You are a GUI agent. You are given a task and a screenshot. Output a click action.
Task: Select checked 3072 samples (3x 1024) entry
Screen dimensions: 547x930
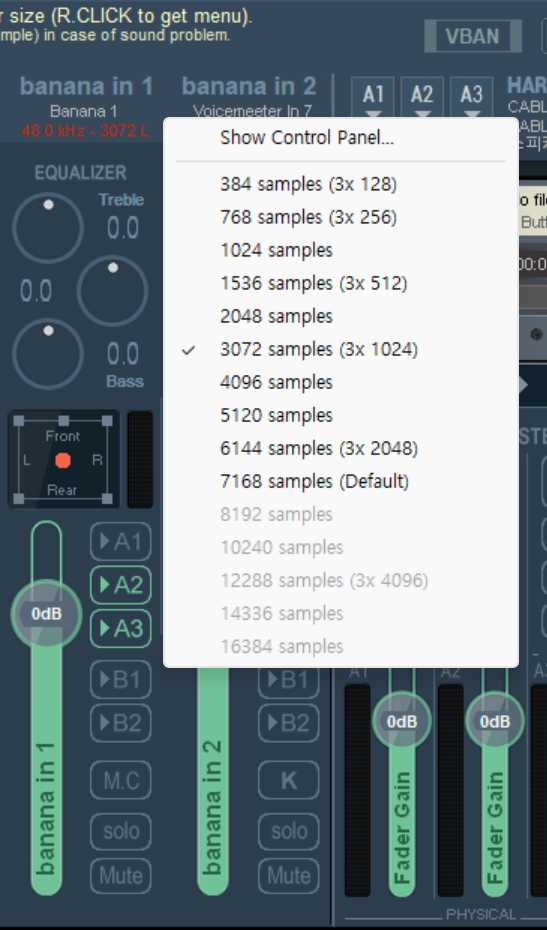[x=341, y=349]
